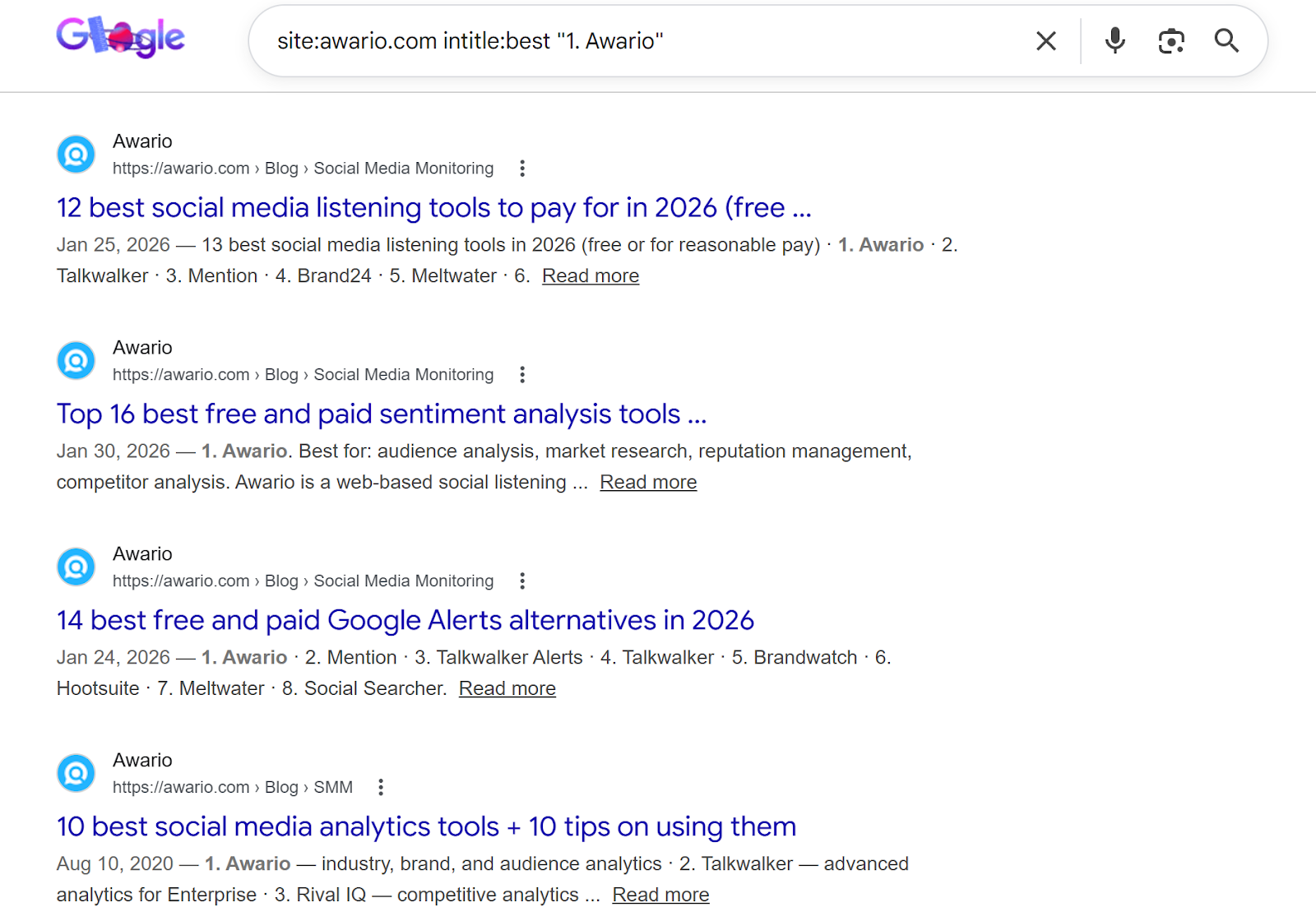Open "14 best free and paid Google Alerts" link
This screenshot has height=921, width=1316.
405,621
